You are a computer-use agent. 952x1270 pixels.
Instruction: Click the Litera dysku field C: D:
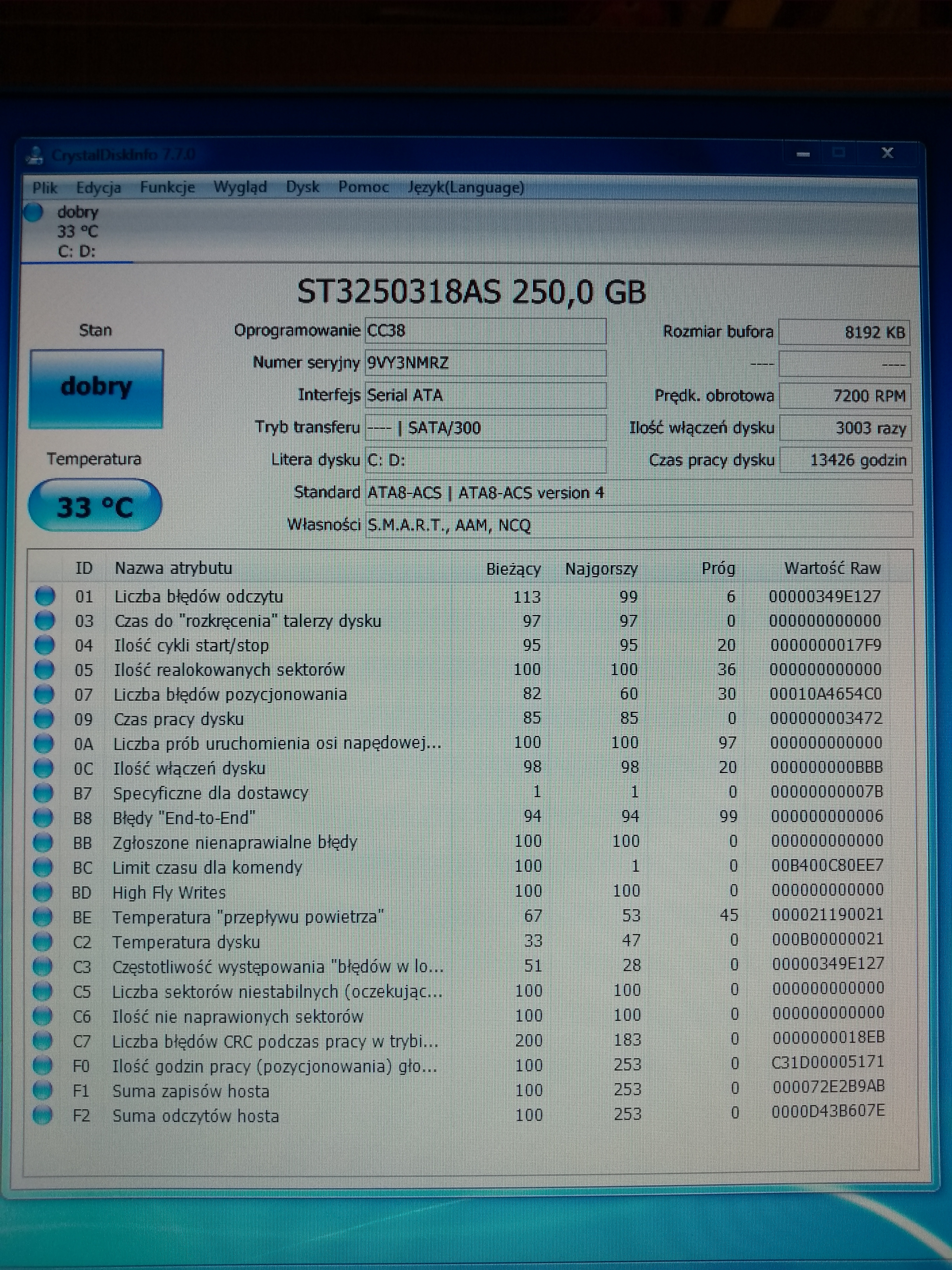[486, 460]
